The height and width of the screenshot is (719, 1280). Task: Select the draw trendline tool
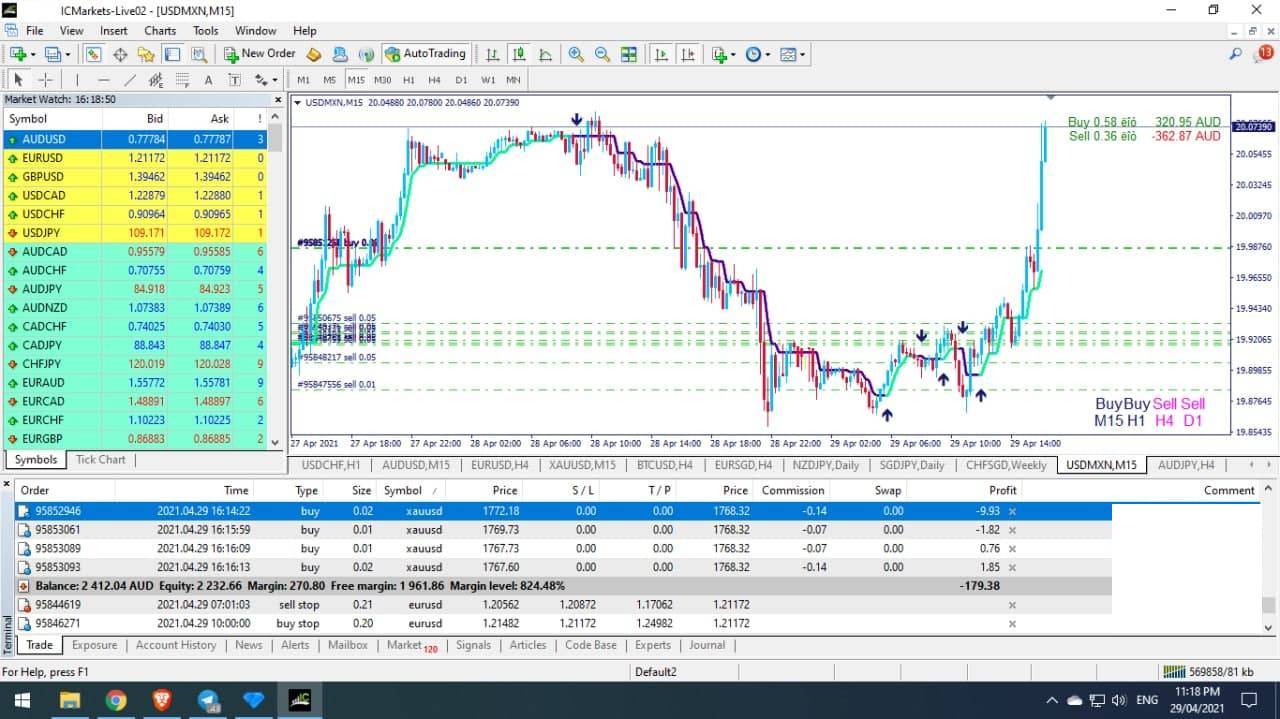(130, 80)
